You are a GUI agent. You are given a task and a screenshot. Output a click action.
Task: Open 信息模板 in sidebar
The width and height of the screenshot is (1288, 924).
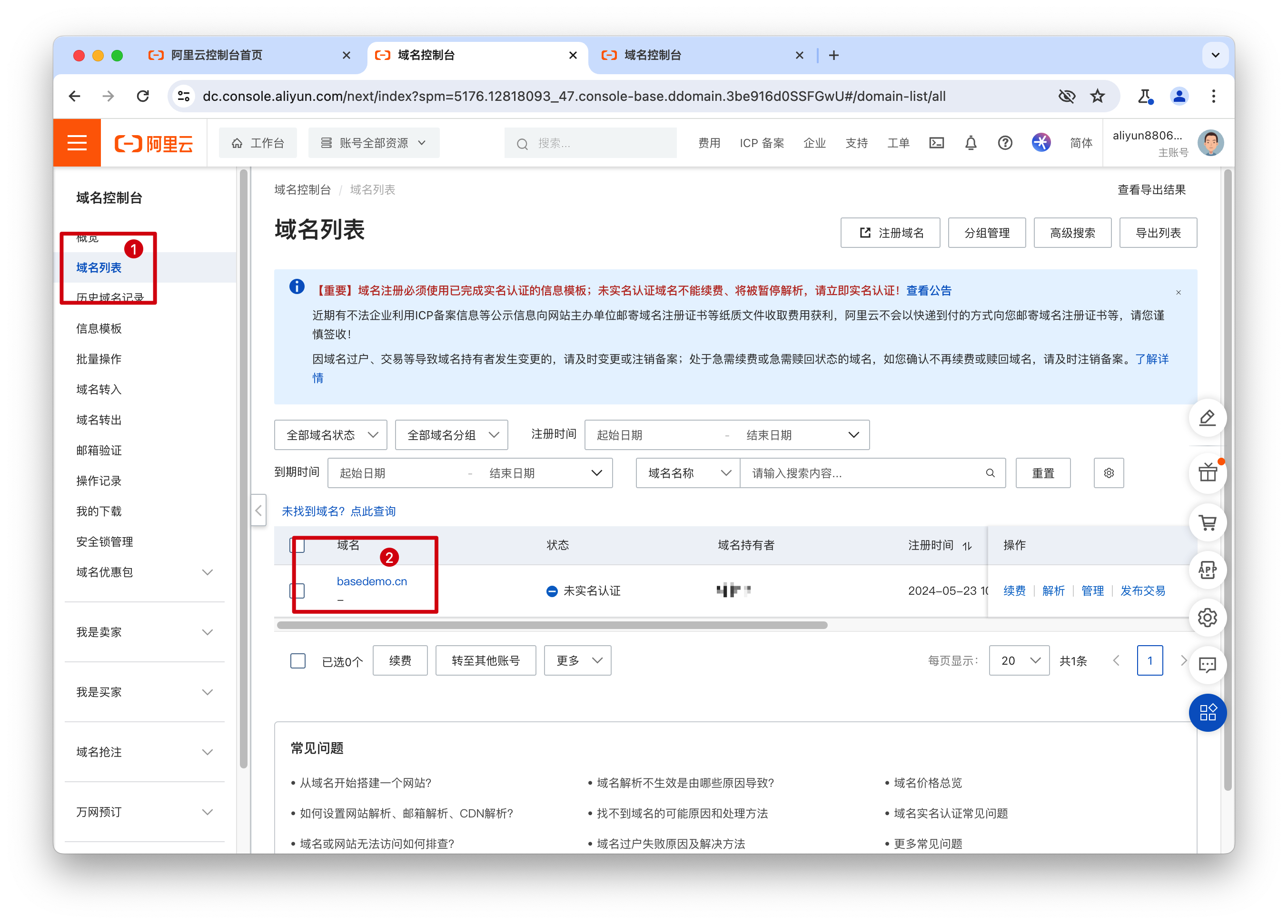point(99,328)
